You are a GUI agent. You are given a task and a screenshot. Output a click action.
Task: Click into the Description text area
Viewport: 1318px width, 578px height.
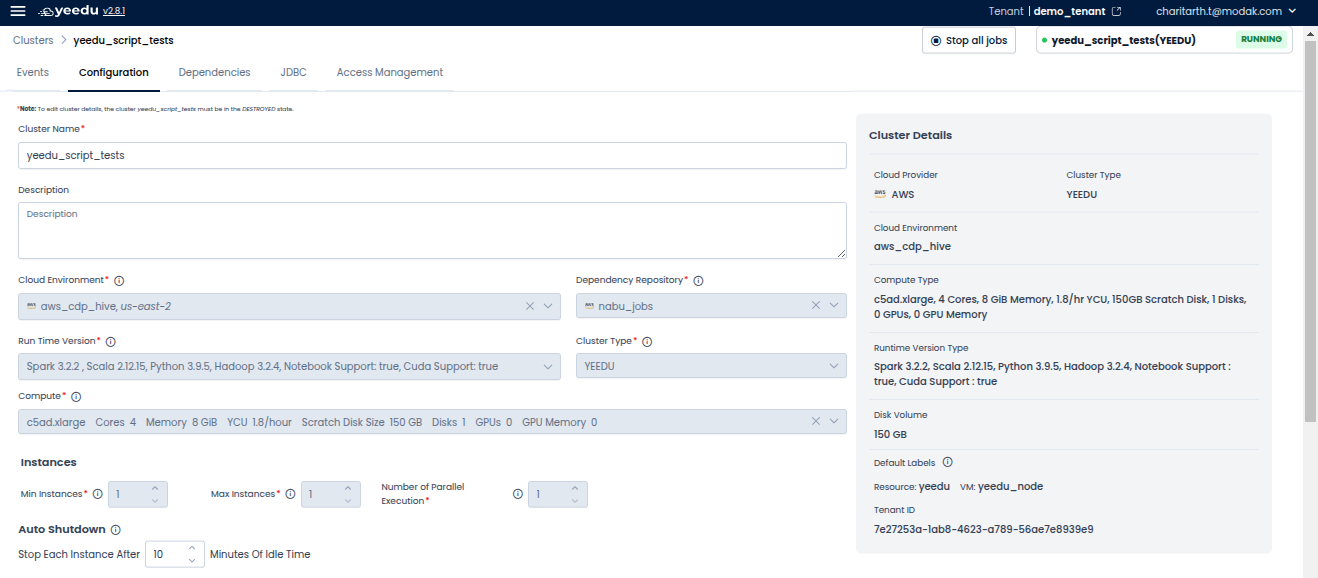point(432,230)
